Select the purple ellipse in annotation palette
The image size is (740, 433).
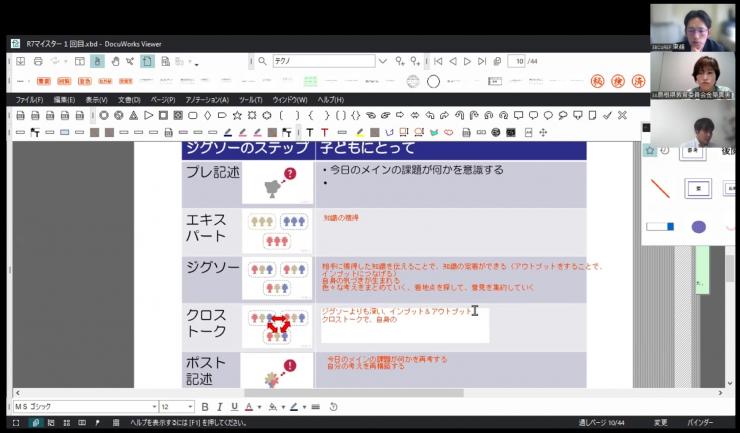[698, 227]
